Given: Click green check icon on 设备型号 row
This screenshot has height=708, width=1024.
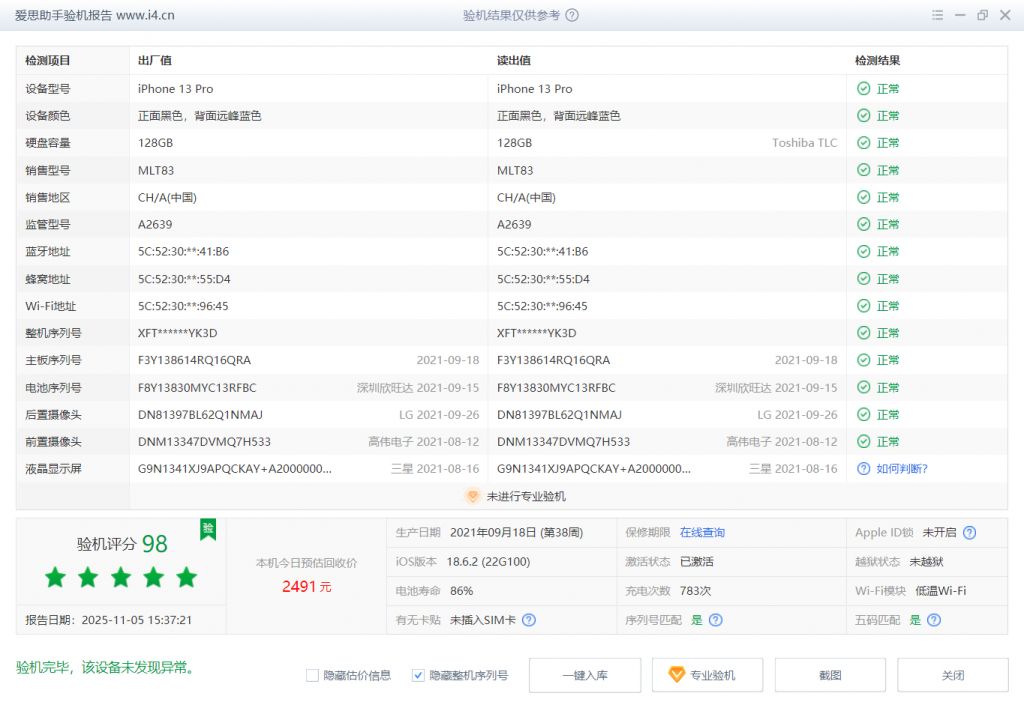Looking at the screenshot, I should (x=862, y=88).
